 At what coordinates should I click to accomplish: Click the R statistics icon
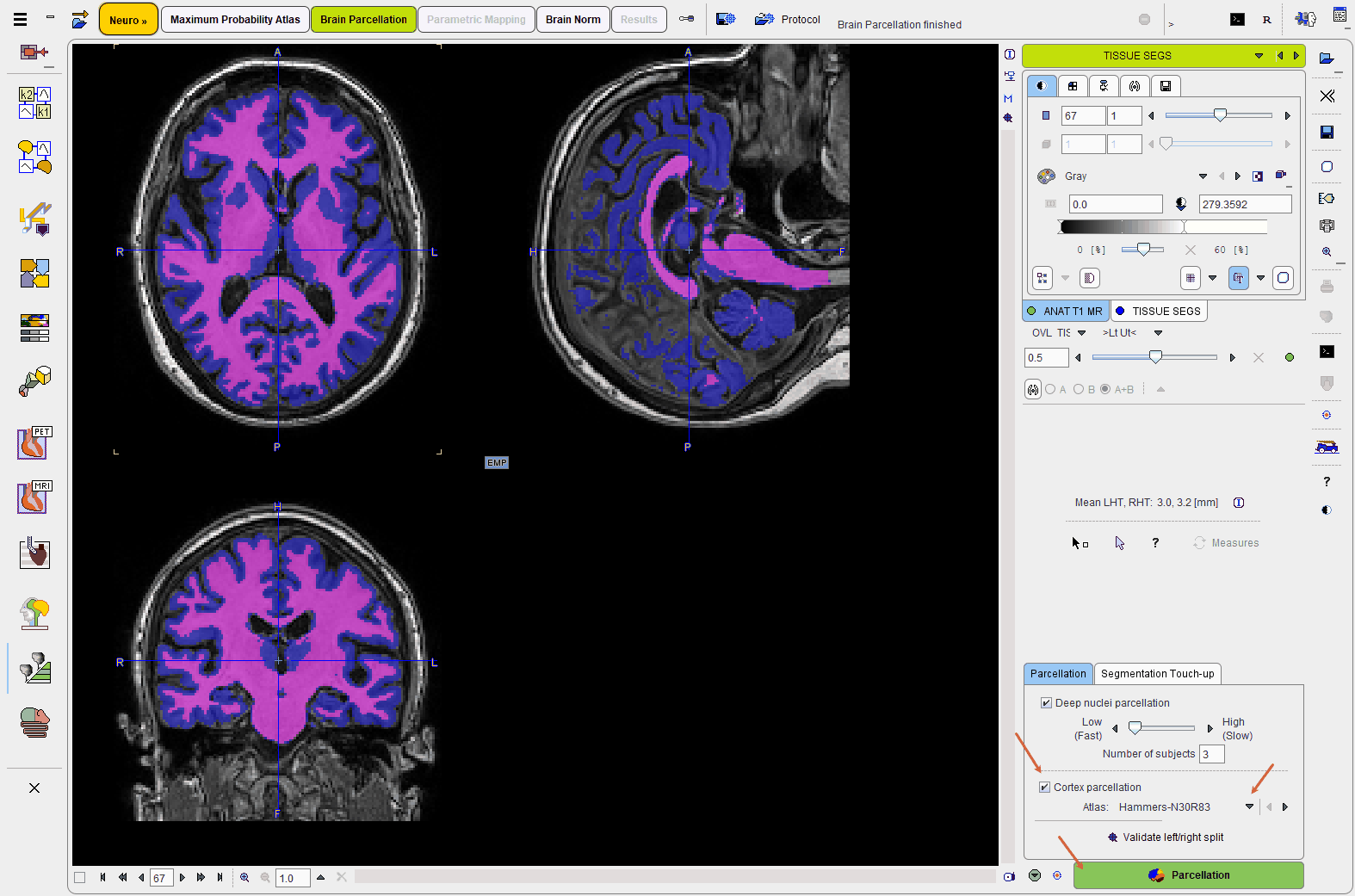(x=1266, y=19)
